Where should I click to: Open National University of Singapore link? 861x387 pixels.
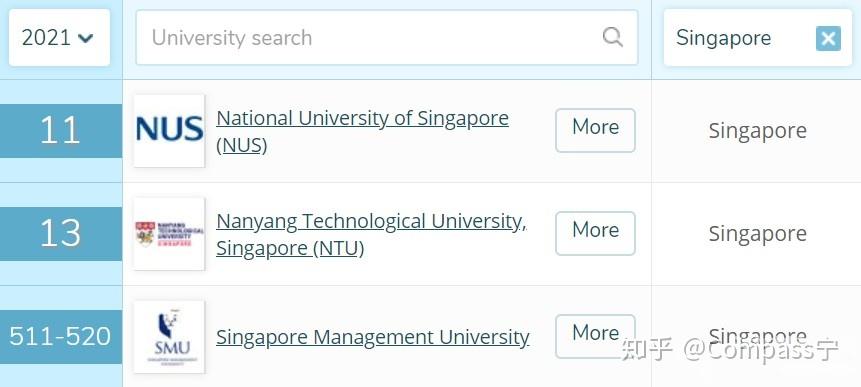point(362,132)
